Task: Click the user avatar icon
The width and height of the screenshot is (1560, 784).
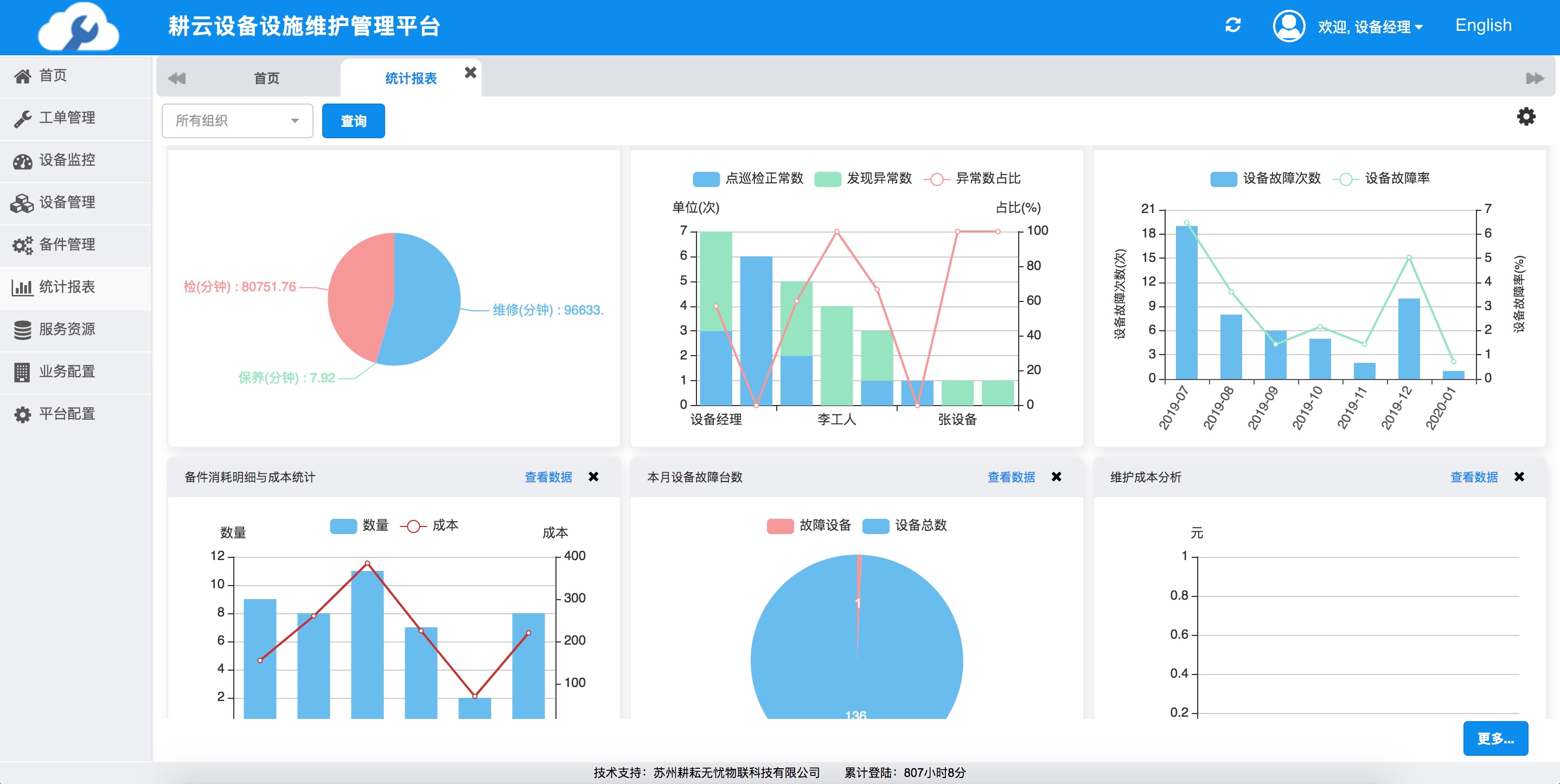Action: (x=1289, y=26)
